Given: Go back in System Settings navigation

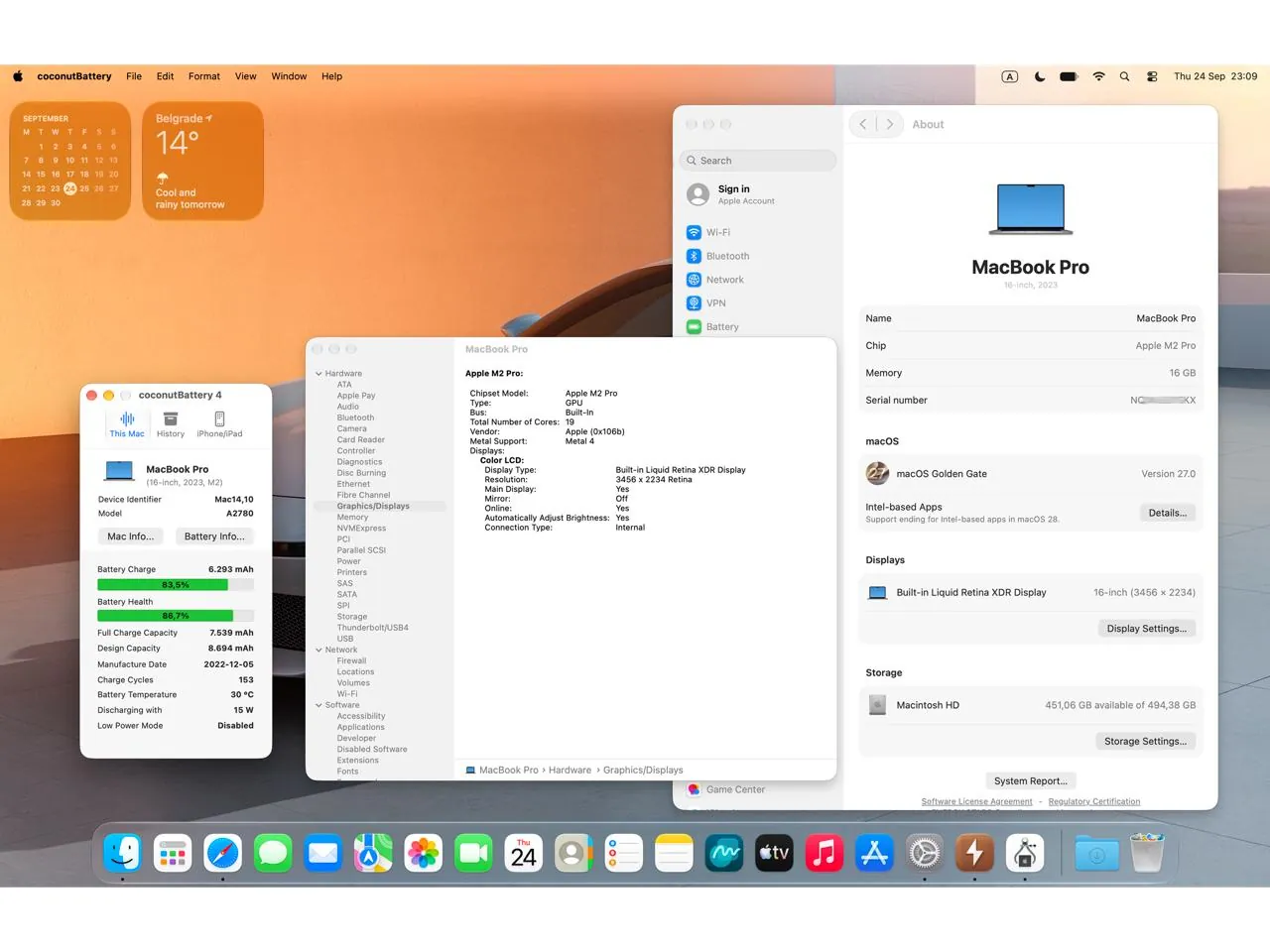Looking at the screenshot, I should pyautogui.click(x=863, y=124).
